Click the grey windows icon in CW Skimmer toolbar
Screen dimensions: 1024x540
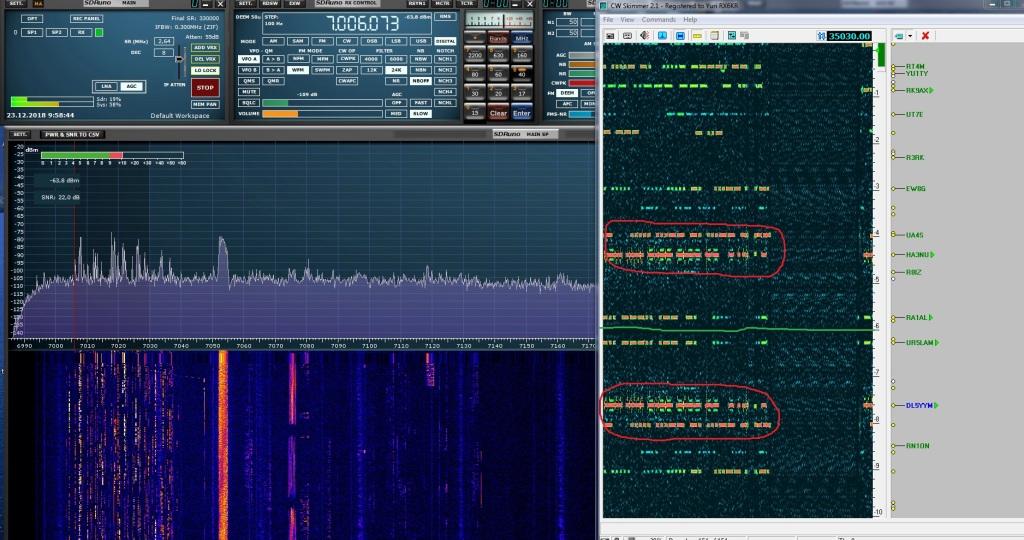tap(744, 36)
